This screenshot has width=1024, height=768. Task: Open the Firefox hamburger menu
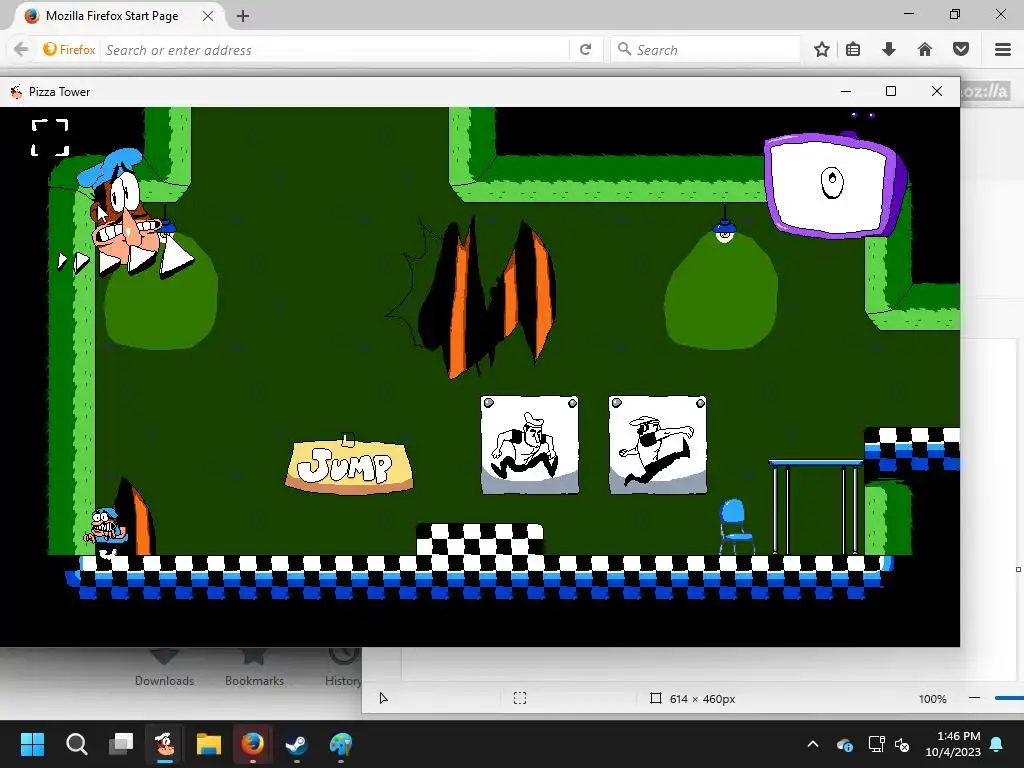click(x=1003, y=50)
